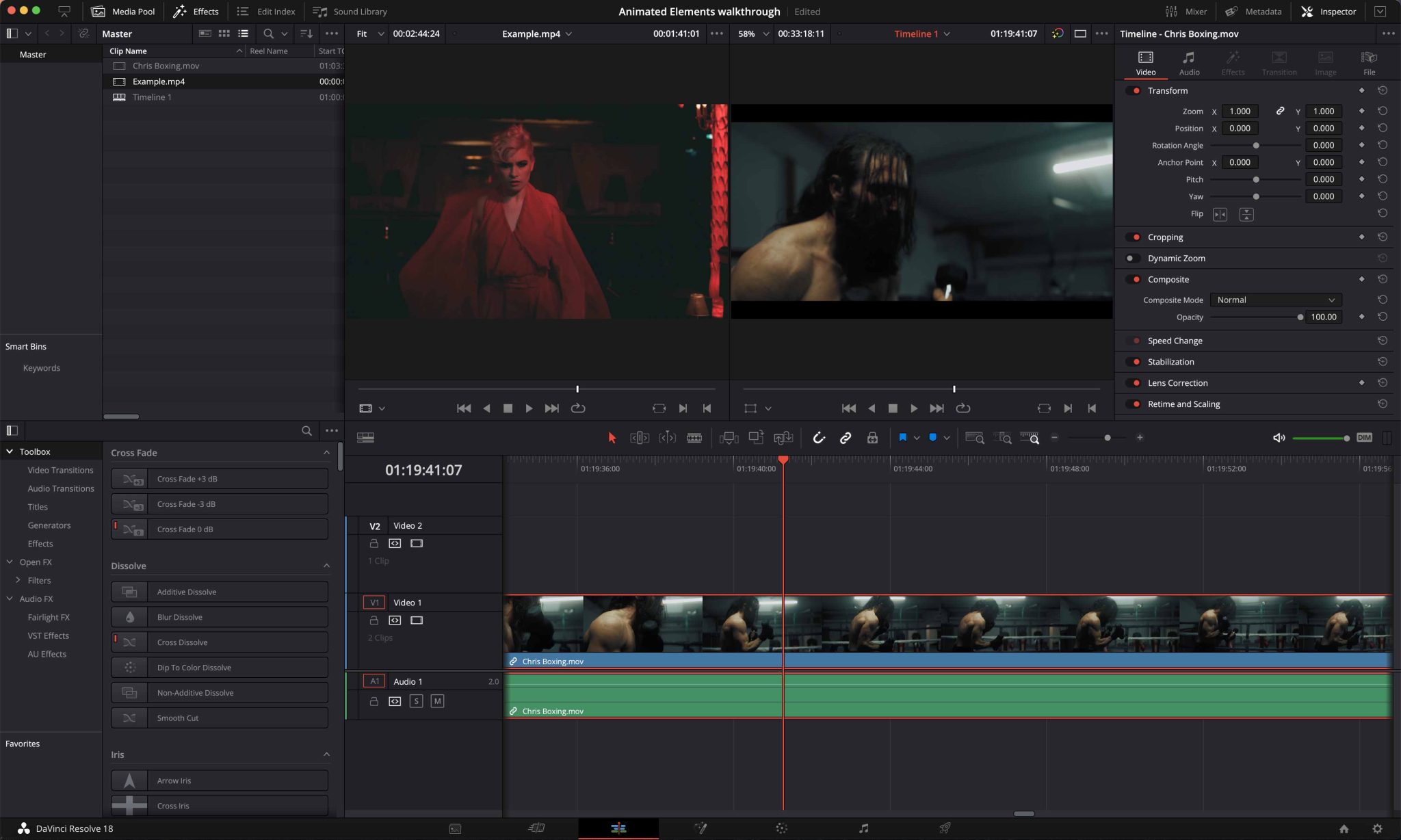Collapse the Dissolve transitions section

click(327, 566)
